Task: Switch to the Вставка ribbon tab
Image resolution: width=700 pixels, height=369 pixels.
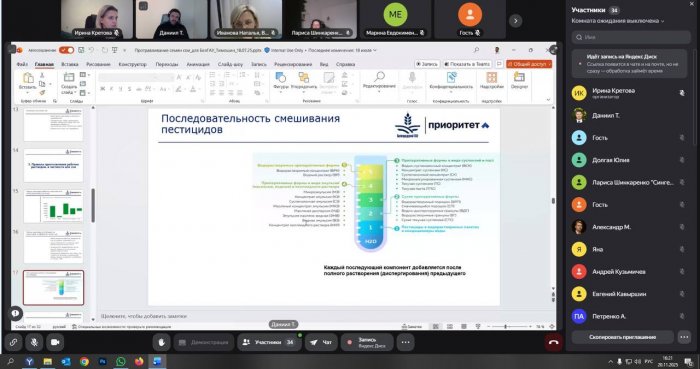Action: (x=70, y=64)
